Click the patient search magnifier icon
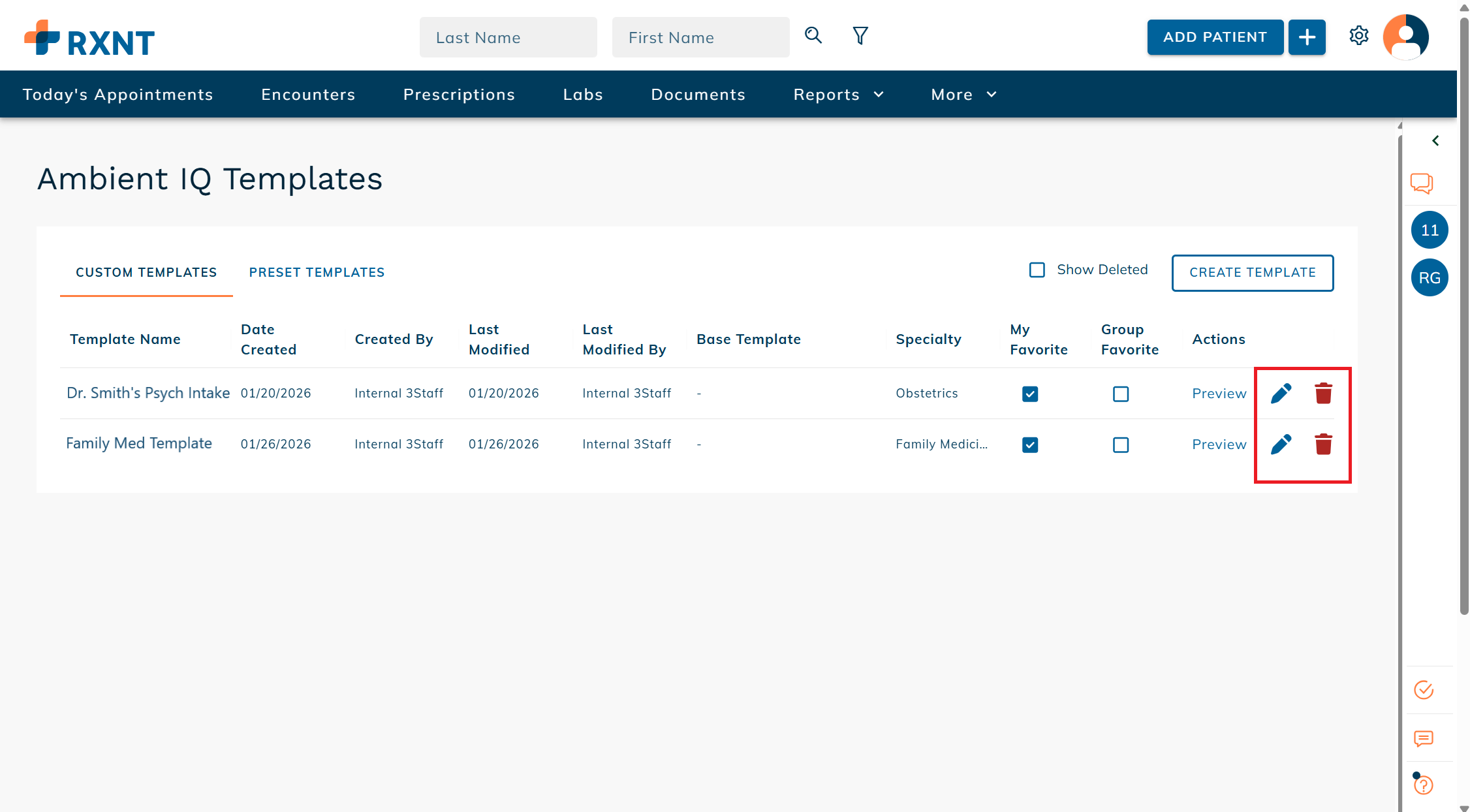The image size is (1470, 812). pyautogui.click(x=813, y=35)
